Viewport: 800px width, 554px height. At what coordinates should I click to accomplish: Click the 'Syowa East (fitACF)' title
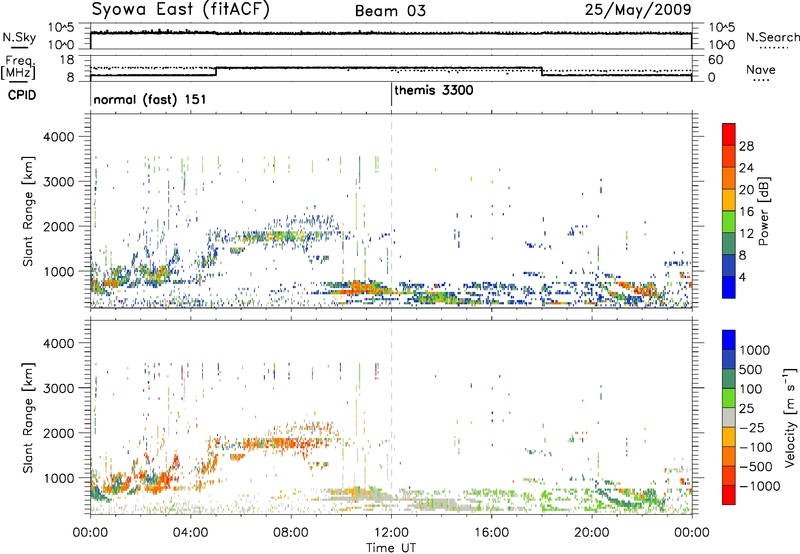[x=180, y=10]
